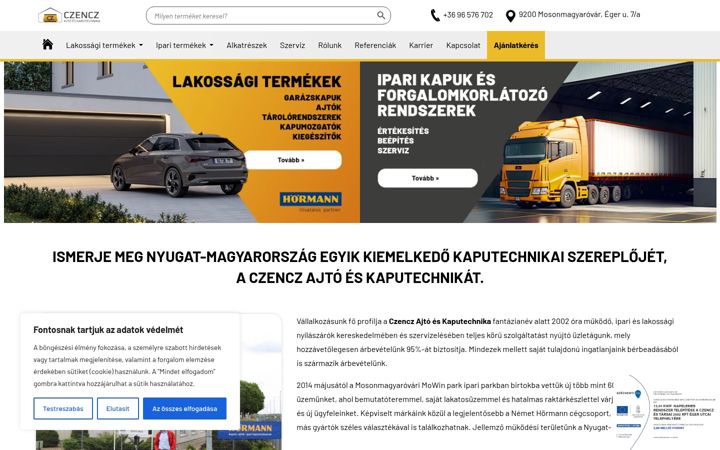Click the search magnifier icon
Image resolution: width=720 pixels, height=450 pixels.
(x=381, y=16)
